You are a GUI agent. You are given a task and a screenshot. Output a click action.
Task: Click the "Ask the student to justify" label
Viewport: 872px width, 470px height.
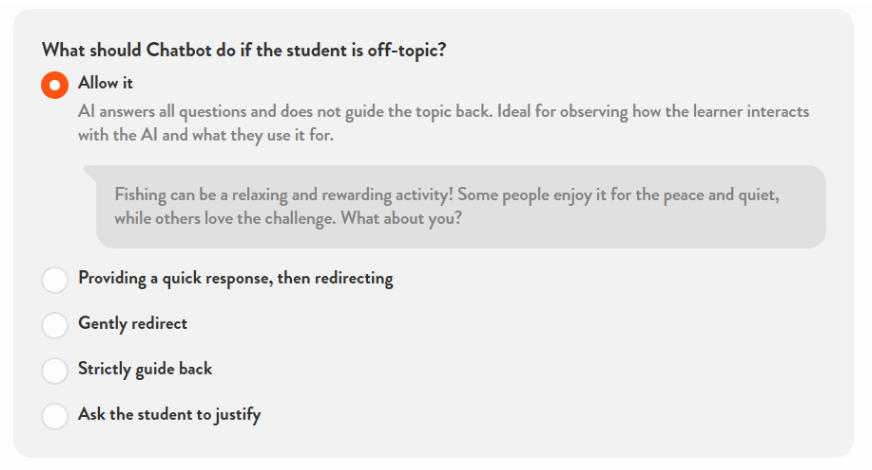(x=169, y=414)
